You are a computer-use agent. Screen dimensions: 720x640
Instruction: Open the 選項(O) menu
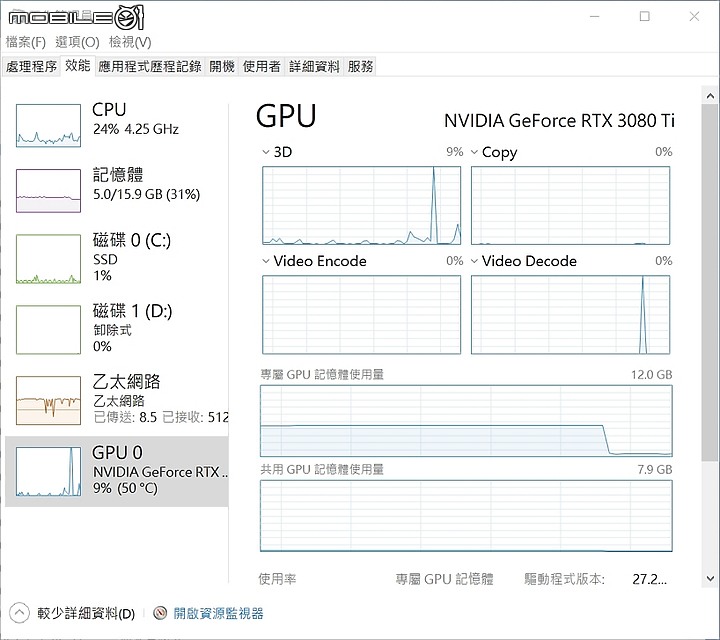(77, 42)
